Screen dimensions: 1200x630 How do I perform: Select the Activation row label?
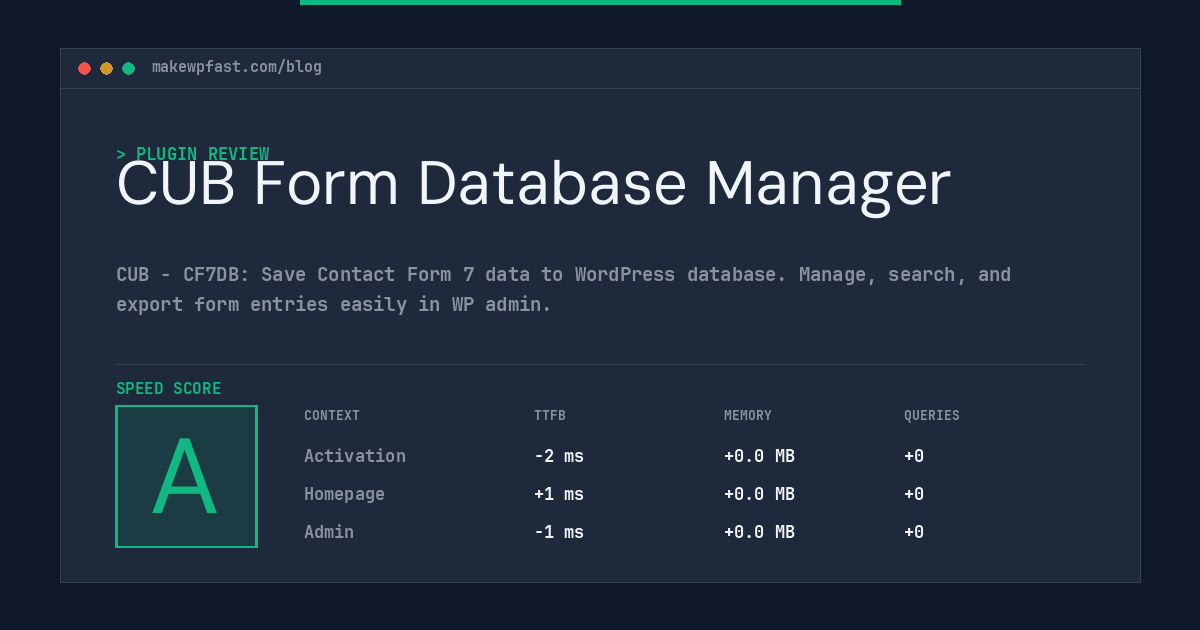(355, 456)
